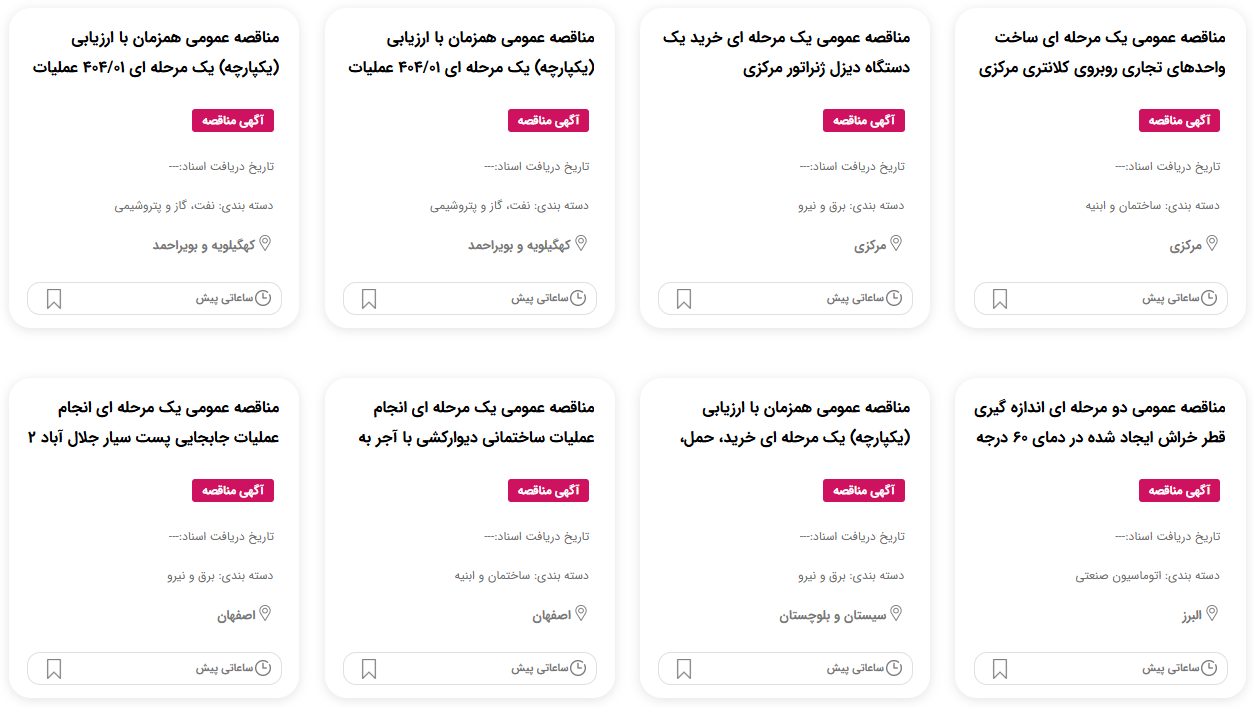
Task: Click the clock icon on the Alborz tender card
Action: click(1209, 668)
